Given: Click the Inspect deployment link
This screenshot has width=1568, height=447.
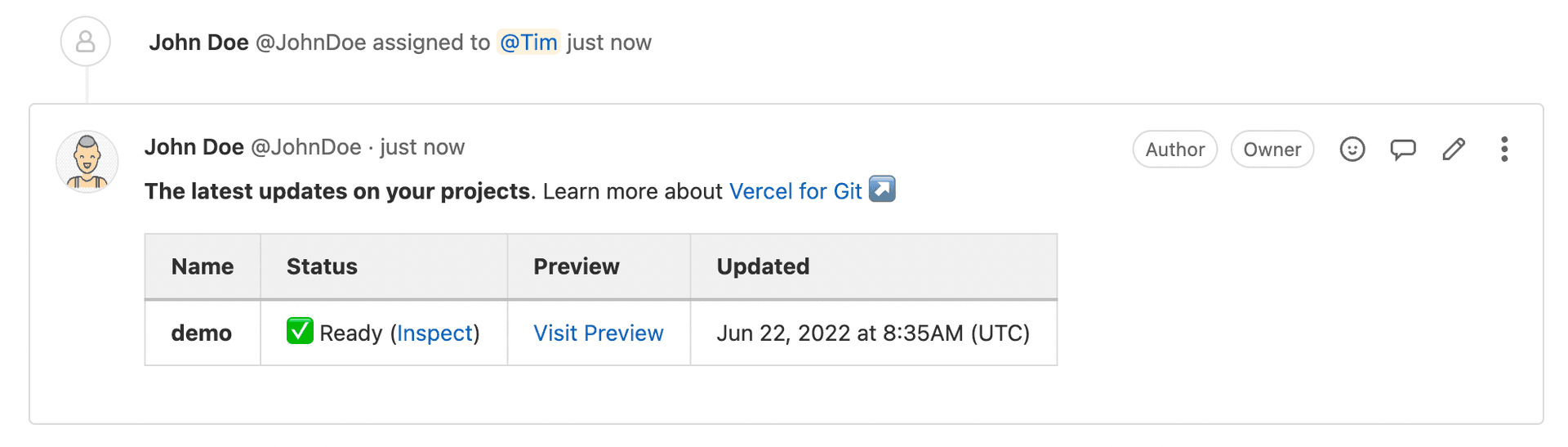Looking at the screenshot, I should [x=434, y=333].
